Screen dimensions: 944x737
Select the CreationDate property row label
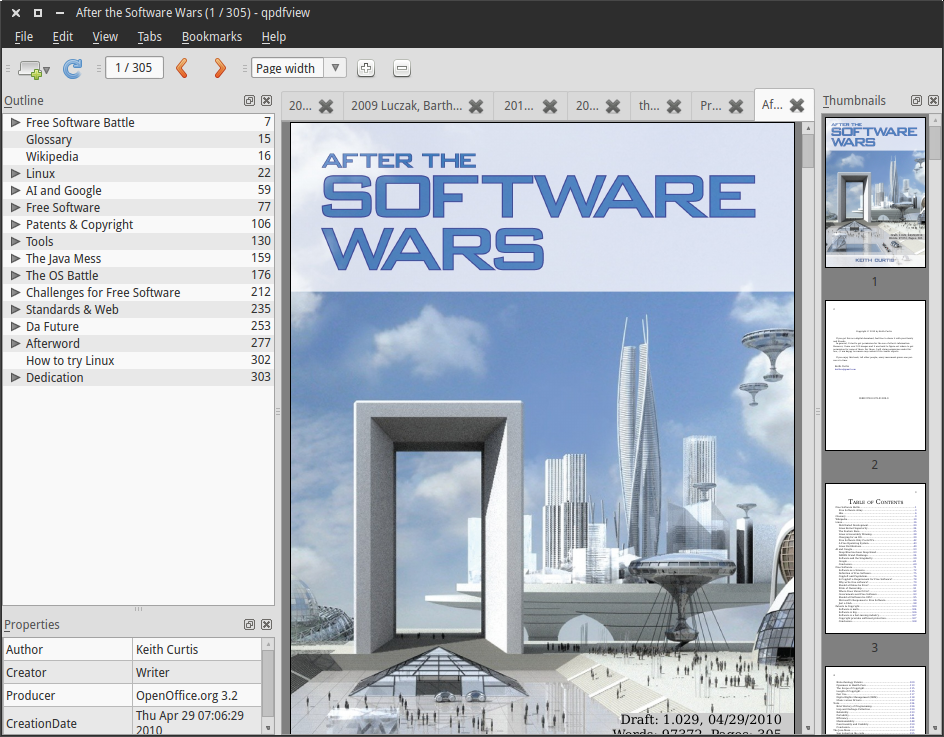pos(41,724)
